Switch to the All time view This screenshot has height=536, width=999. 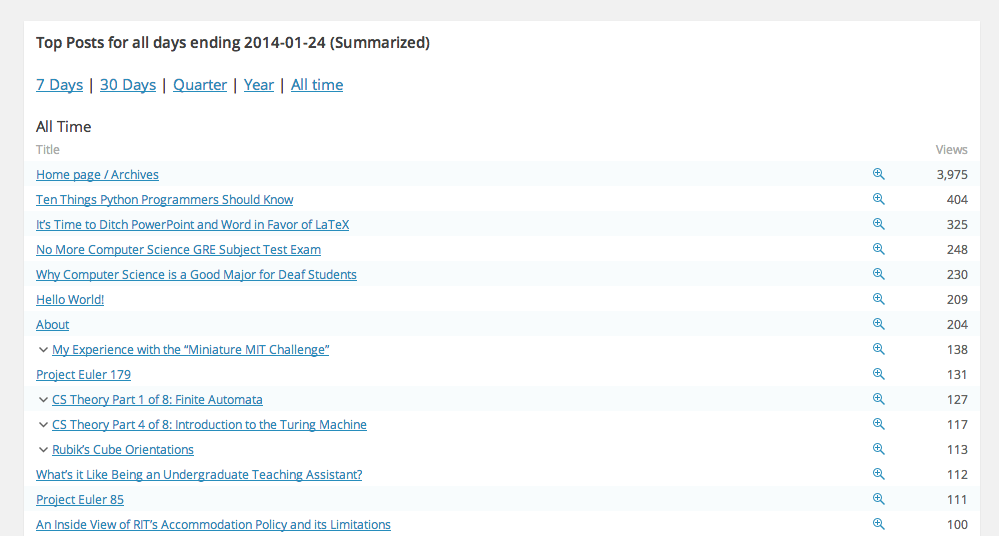317,85
